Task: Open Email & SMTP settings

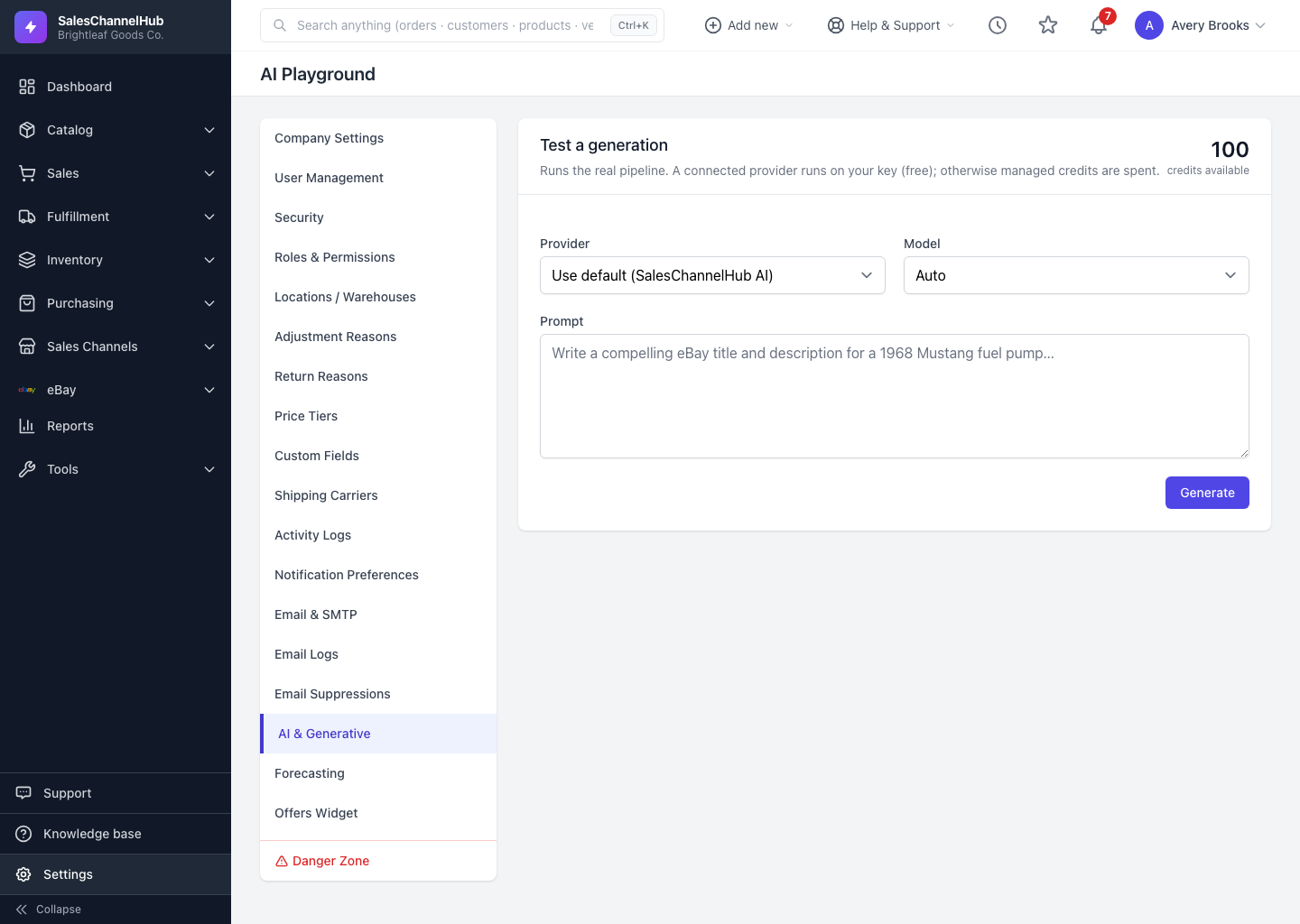Action: click(x=378, y=614)
